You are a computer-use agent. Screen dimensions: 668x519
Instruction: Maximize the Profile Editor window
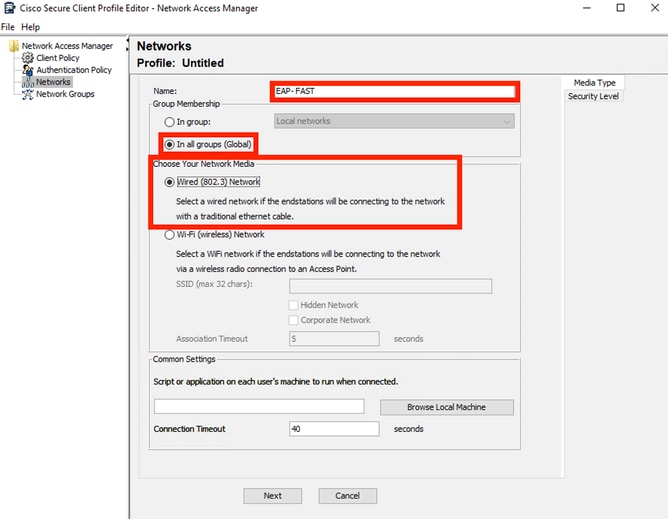coord(620,8)
